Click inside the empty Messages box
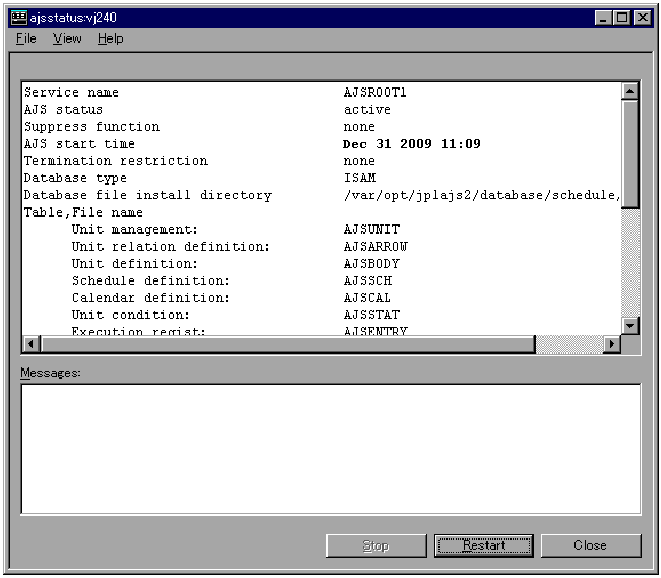Screen dimensions: 661x578 (330, 448)
